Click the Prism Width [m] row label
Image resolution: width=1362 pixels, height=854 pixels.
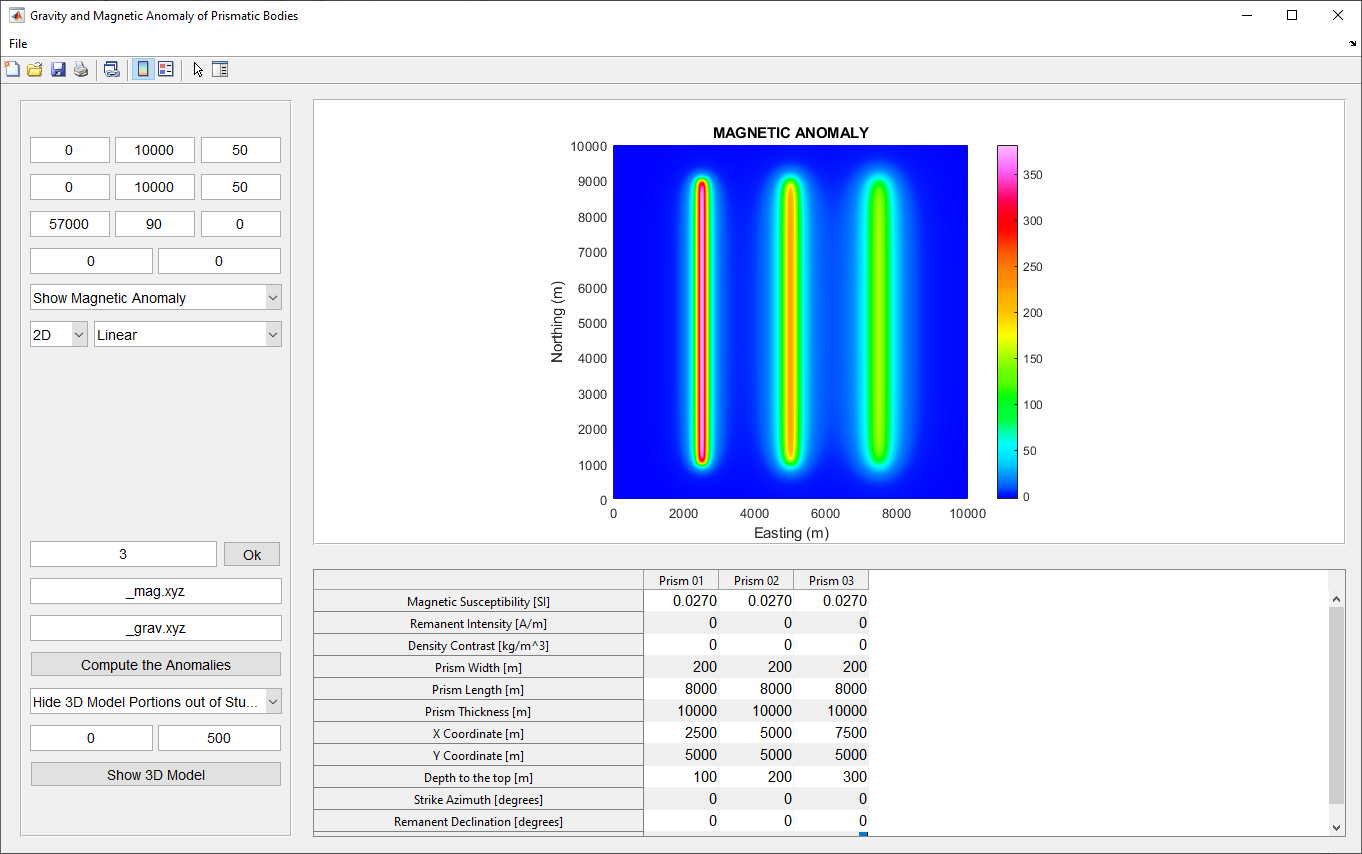click(x=478, y=667)
